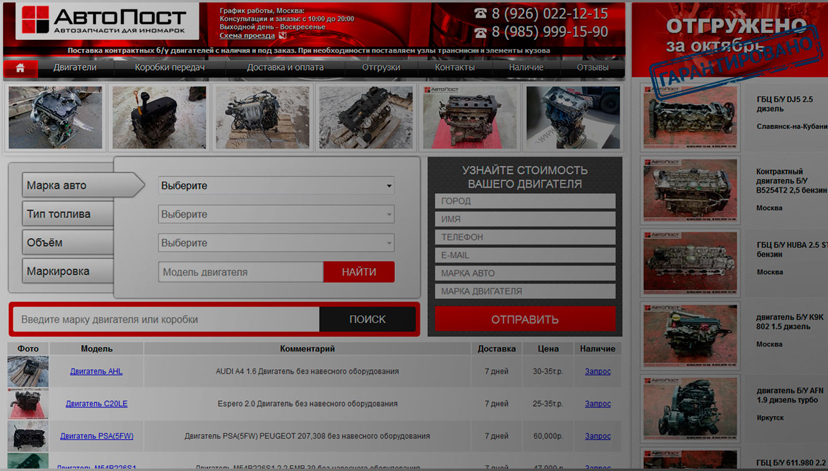Click Запрос in the PEUGEOT 207,308 row
This screenshot has width=828, height=471.
tap(597, 436)
